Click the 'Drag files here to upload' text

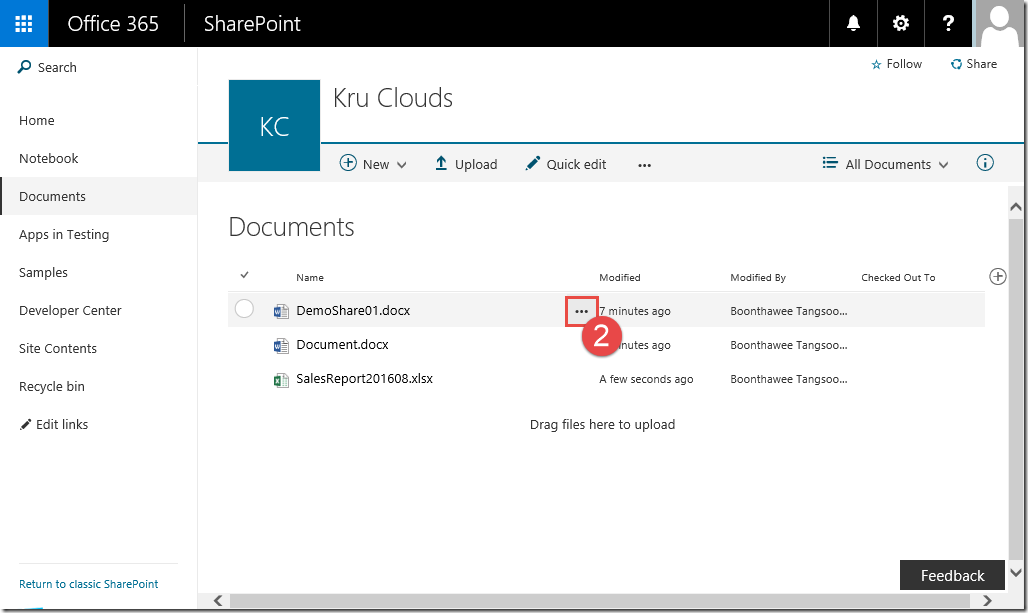point(603,425)
